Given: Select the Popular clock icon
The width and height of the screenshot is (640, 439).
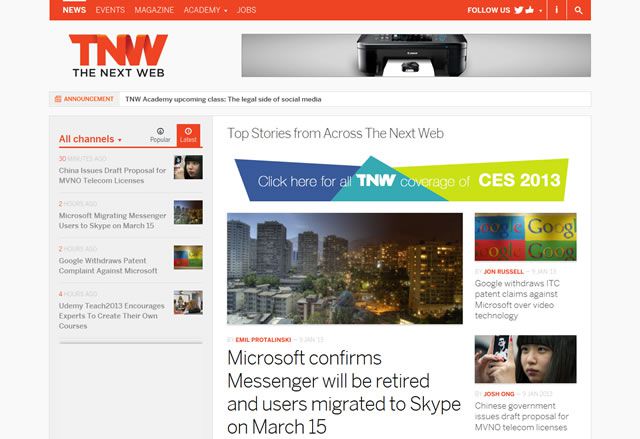Looking at the screenshot, I should (160, 131).
